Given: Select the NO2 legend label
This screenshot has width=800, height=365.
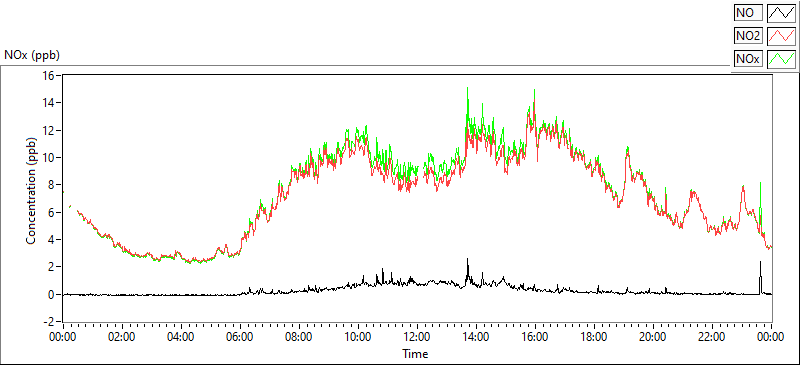Looking at the screenshot, I should click(748, 36).
